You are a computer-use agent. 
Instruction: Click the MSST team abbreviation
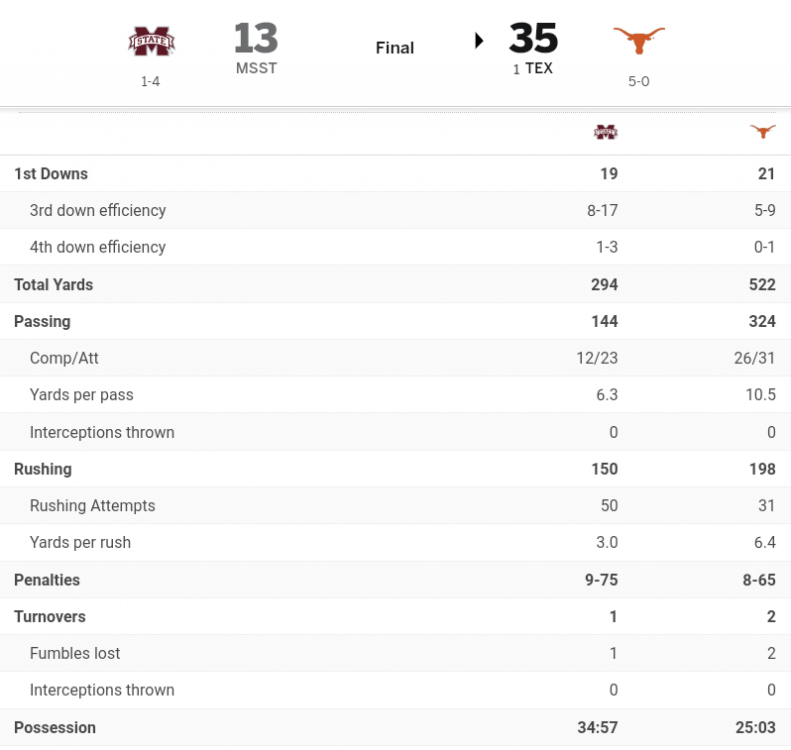click(256, 68)
